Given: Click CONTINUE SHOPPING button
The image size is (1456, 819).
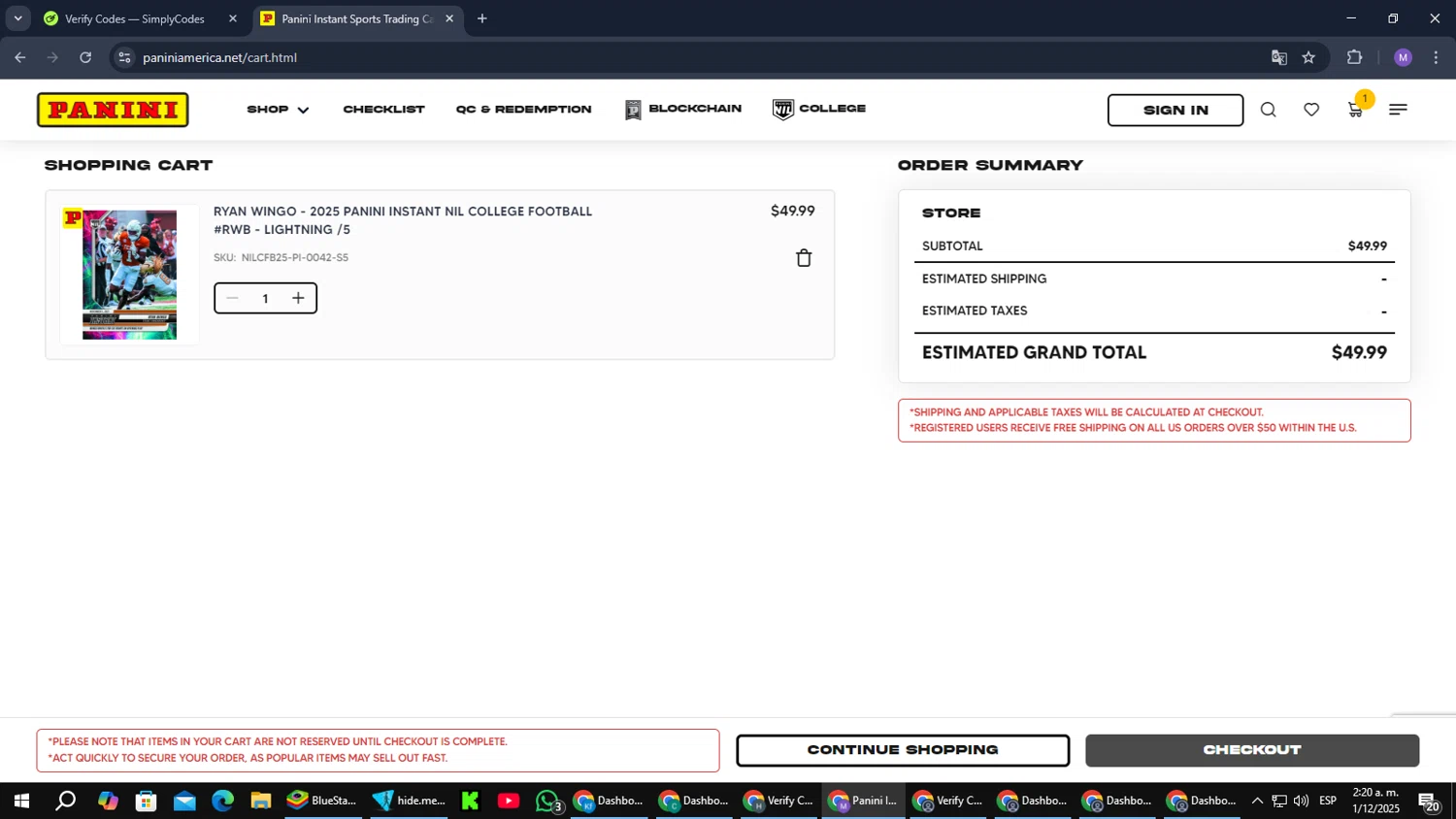Looking at the screenshot, I should [903, 750].
